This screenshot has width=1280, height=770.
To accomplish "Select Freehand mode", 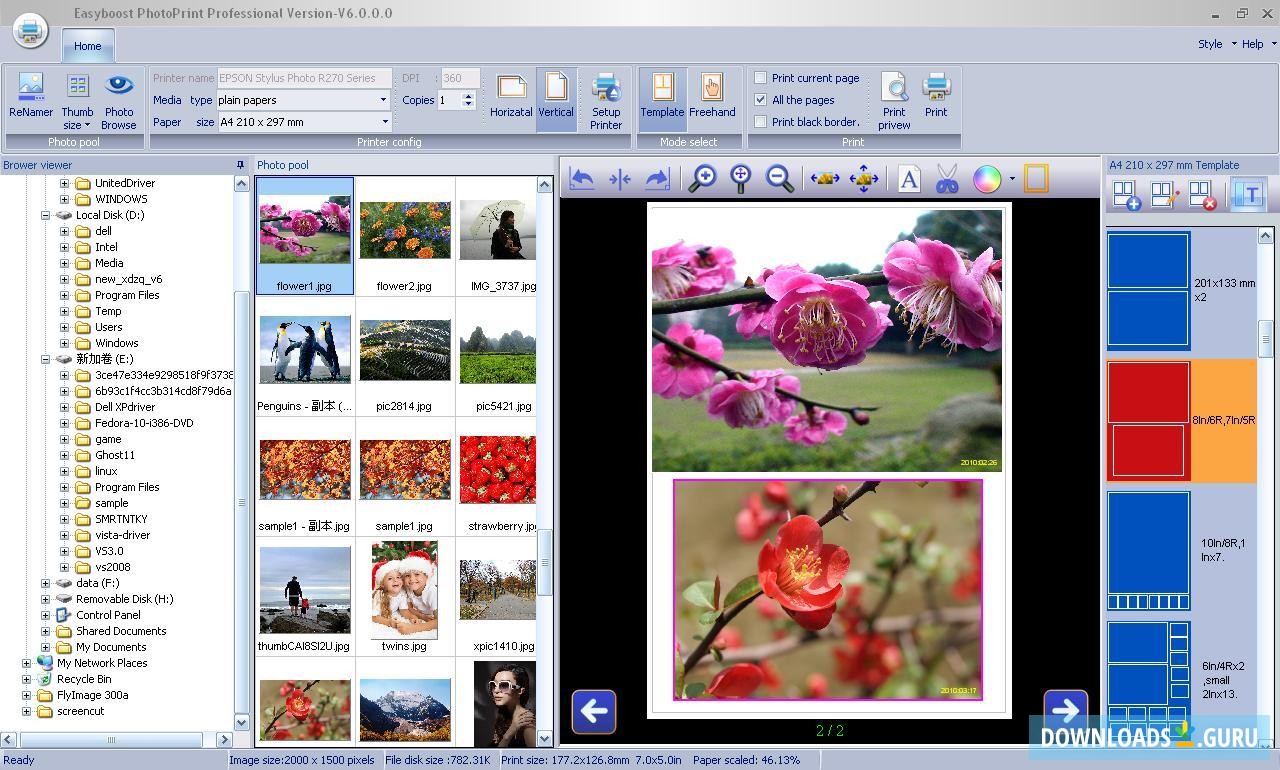I will click(712, 96).
